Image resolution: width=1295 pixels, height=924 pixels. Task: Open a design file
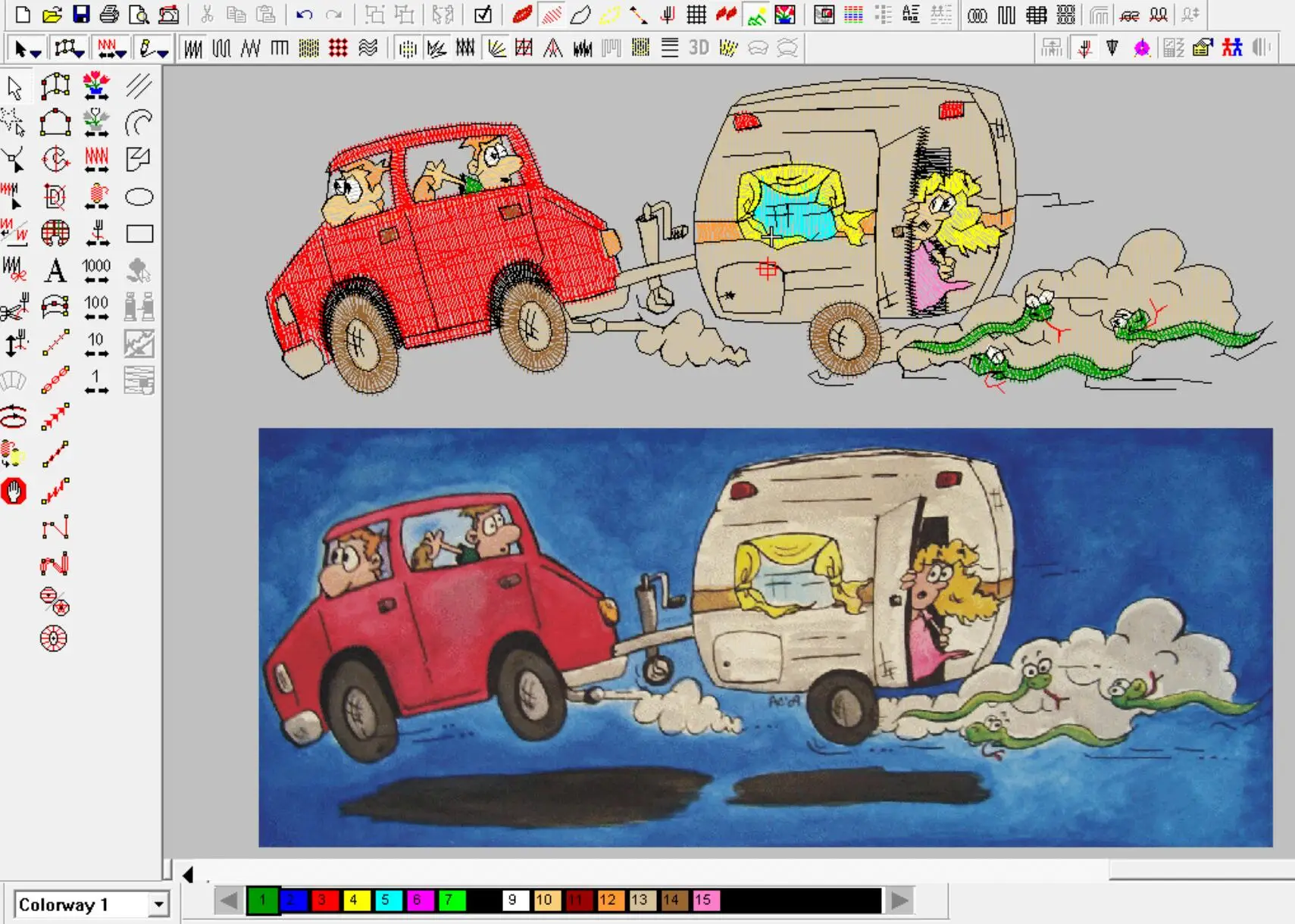point(52,13)
